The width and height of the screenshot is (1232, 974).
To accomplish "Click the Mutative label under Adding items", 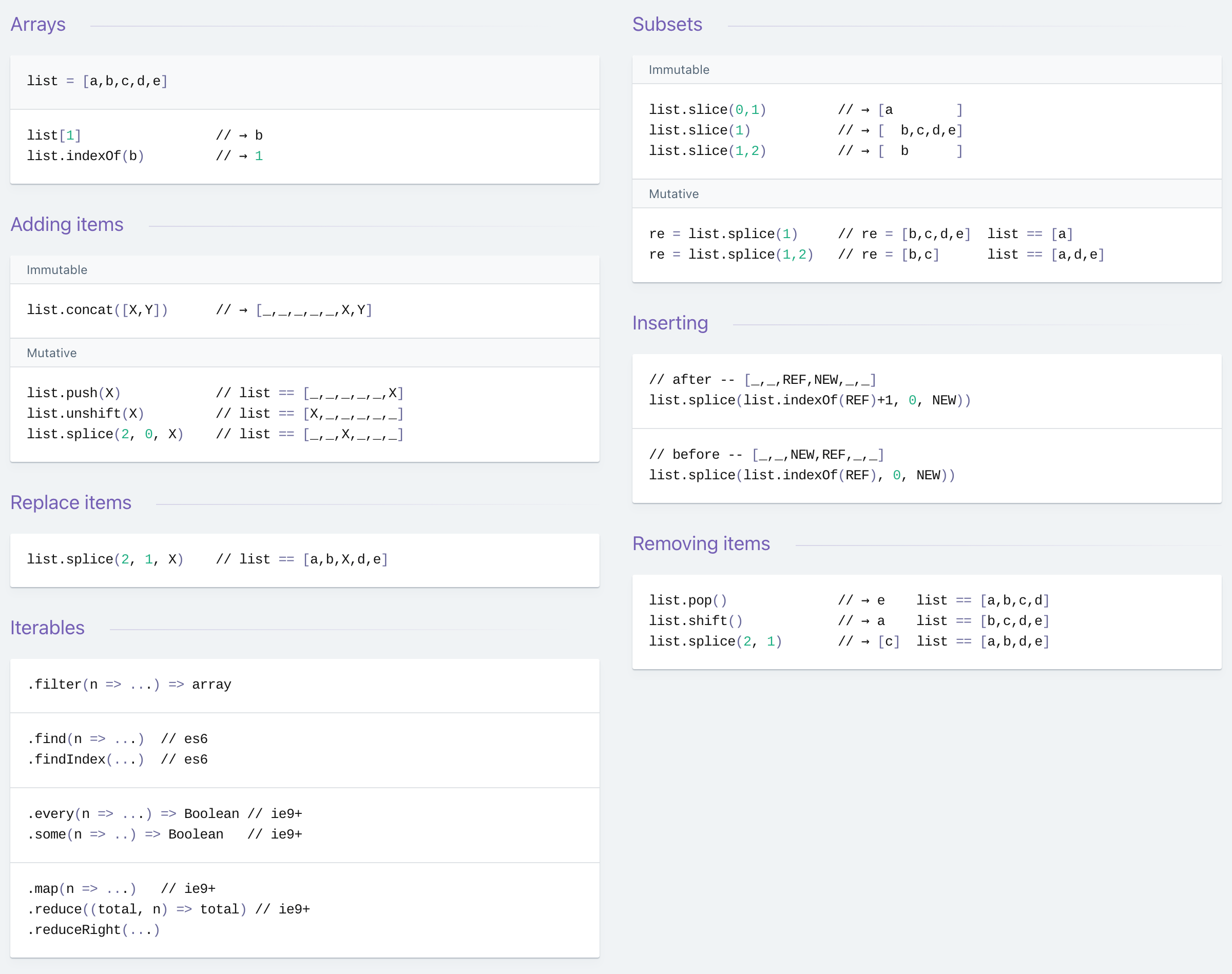I will click(51, 353).
